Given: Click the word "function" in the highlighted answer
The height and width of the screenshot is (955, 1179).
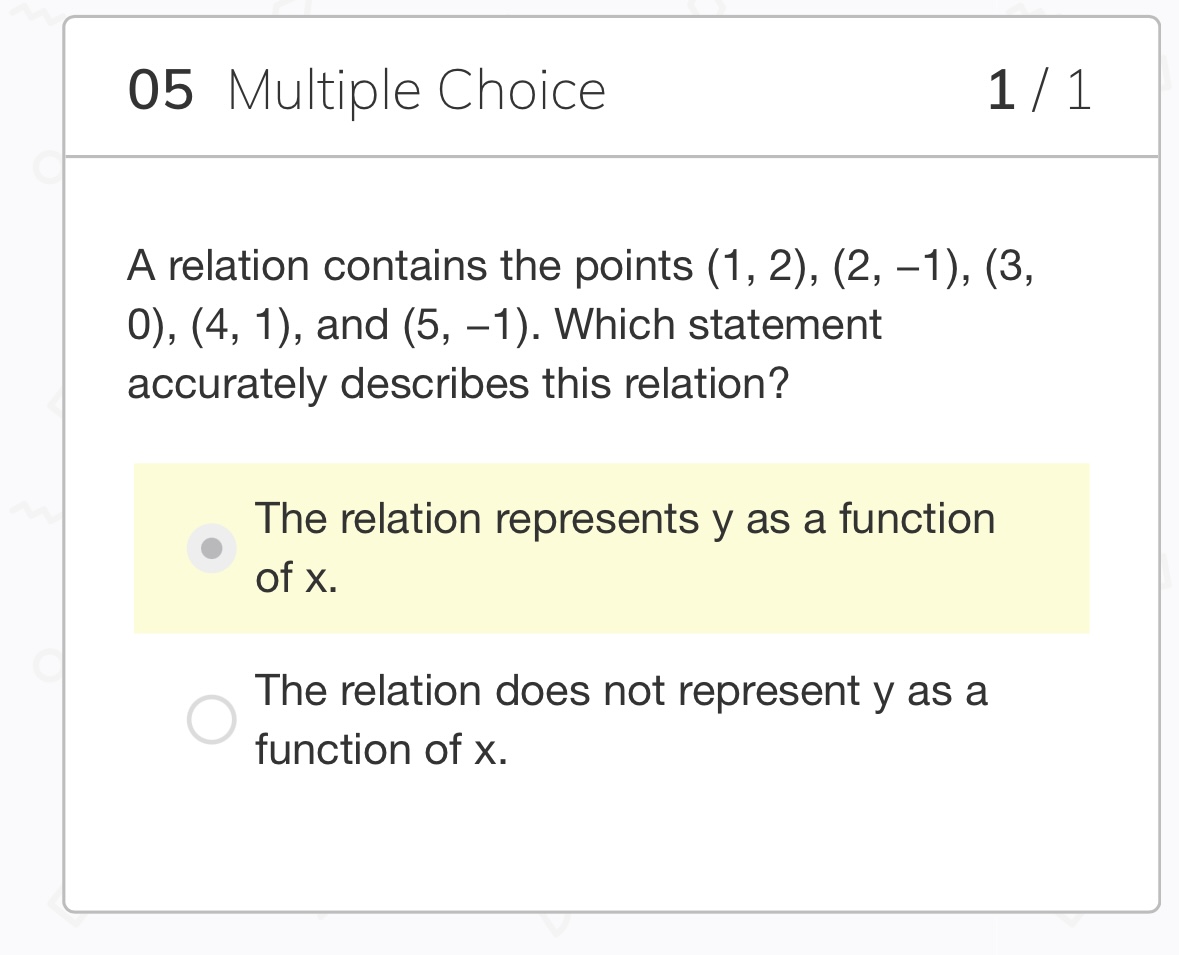Looking at the screenshot, I should [x=916, y=520].
